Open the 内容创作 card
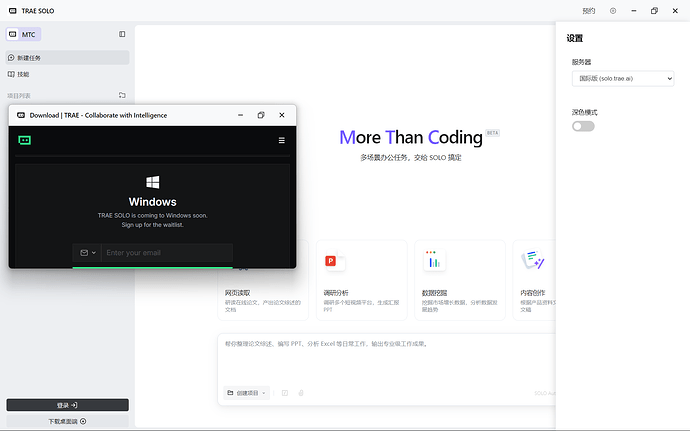This screenshot has height=431, width=690. [x=534, y=280]
